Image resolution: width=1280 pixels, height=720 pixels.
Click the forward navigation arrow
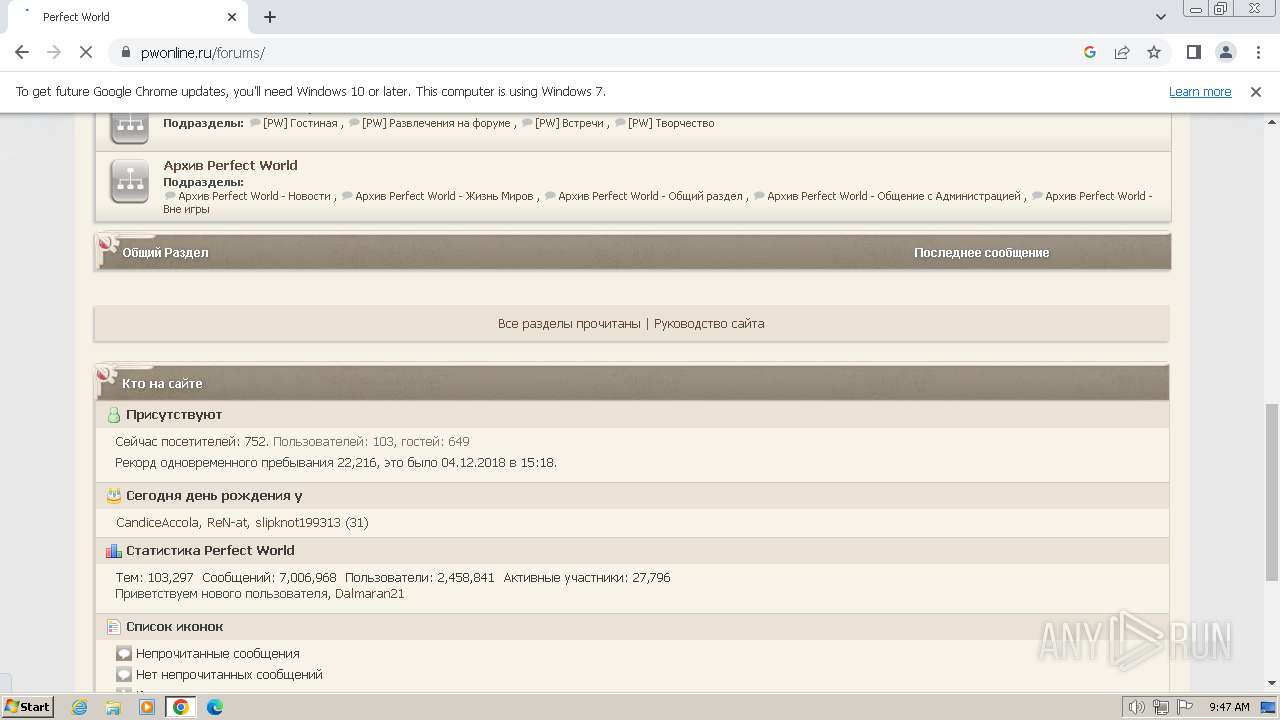54,52
